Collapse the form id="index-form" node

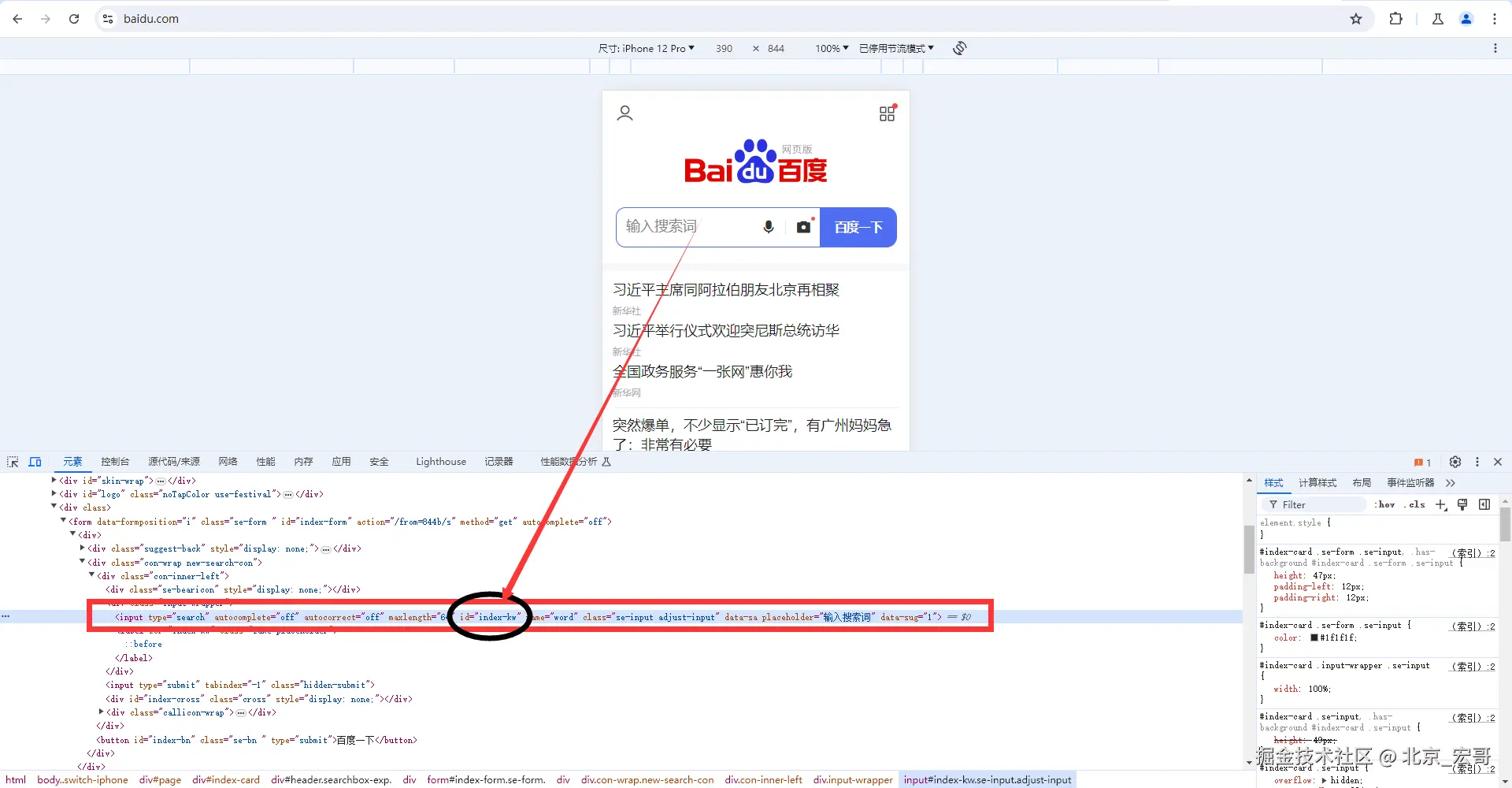tap(63, 521)
